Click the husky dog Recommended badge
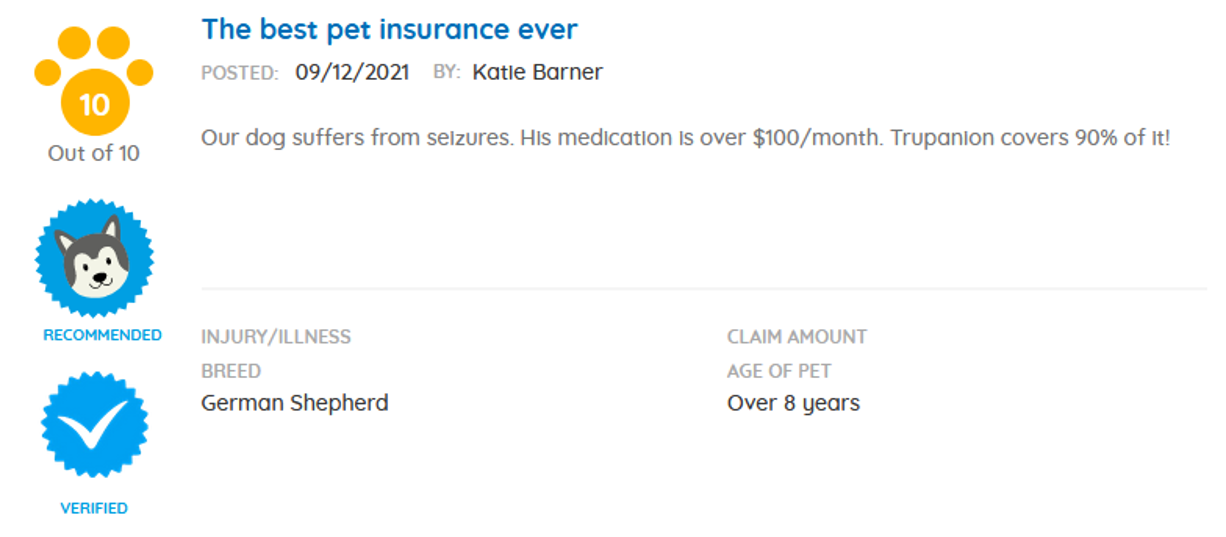 tap(95, 257)
